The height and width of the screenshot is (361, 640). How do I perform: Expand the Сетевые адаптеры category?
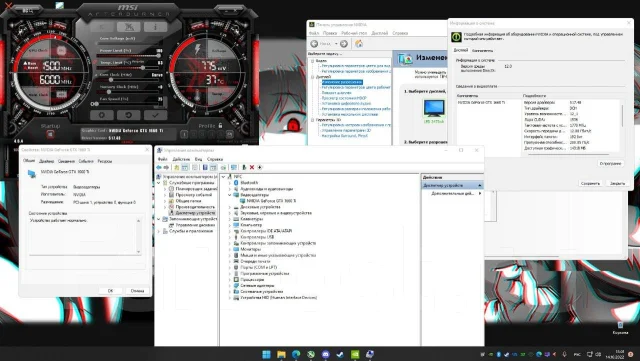[230, 285]
